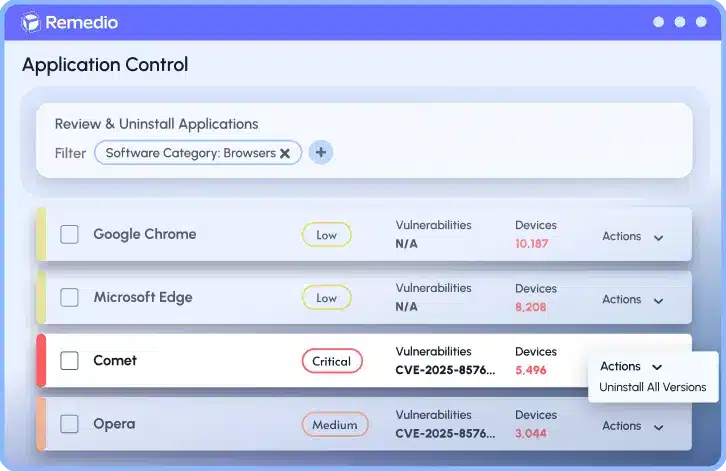Image resolution: width=726 pixels, height=471 pixels.
Task: Click the Remedio logo icon
Action: pos(31,22)
